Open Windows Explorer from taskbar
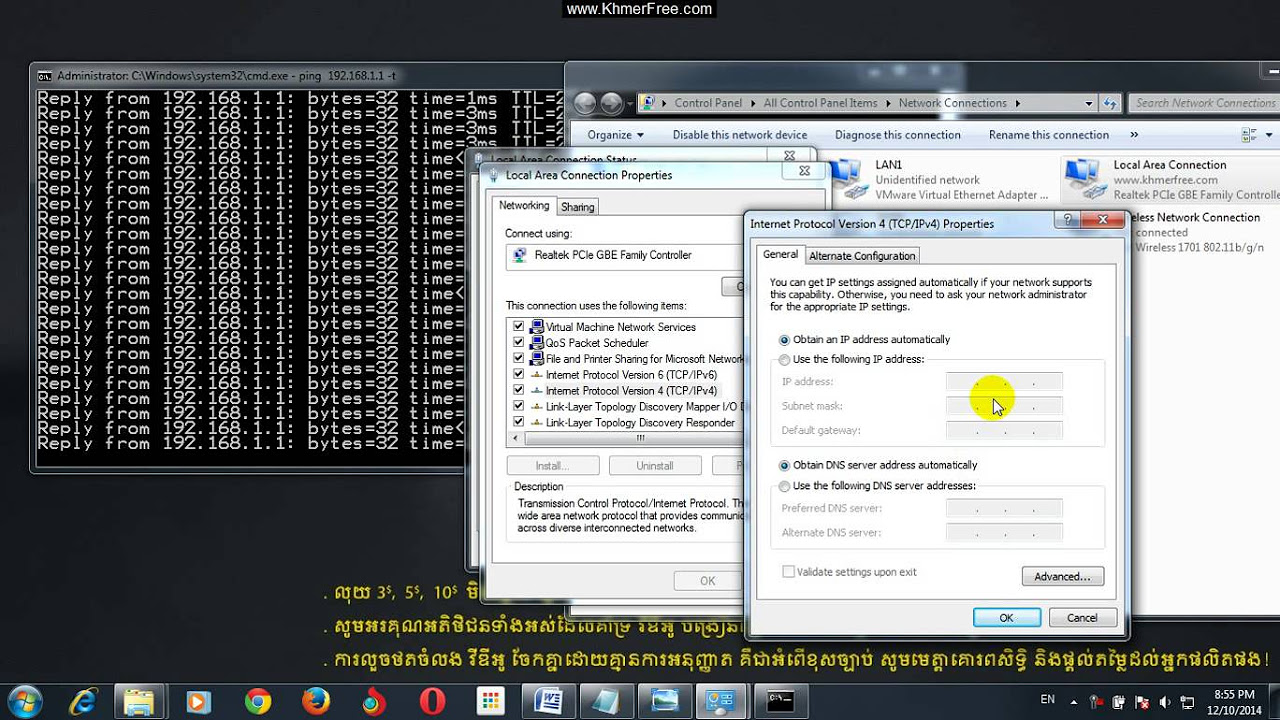The height and width of the screenshot is (720, 1280). (139, 702)
